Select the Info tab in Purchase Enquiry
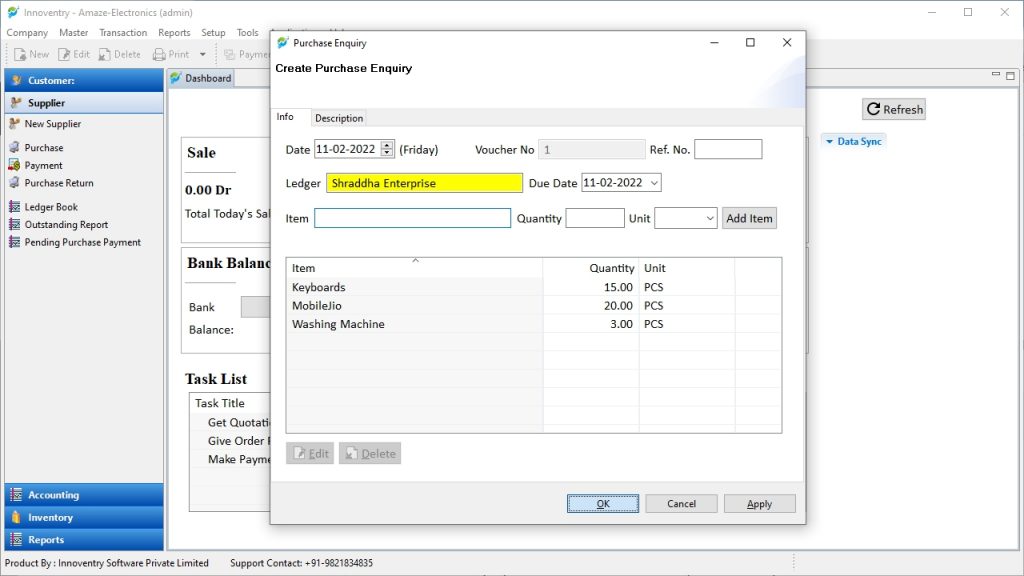 point(285,117)
